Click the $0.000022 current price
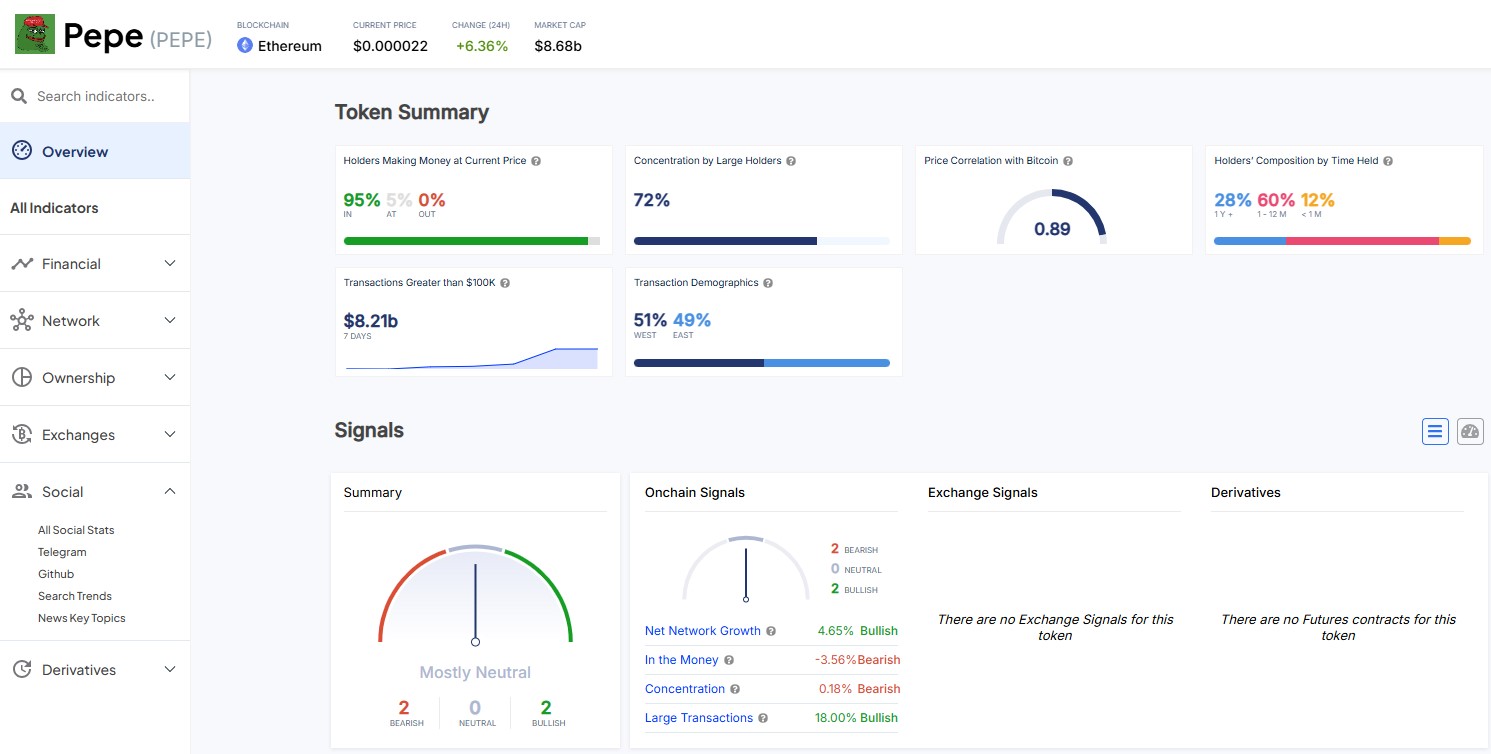This screenshot has width=1491, height=754. click(391, 46)
